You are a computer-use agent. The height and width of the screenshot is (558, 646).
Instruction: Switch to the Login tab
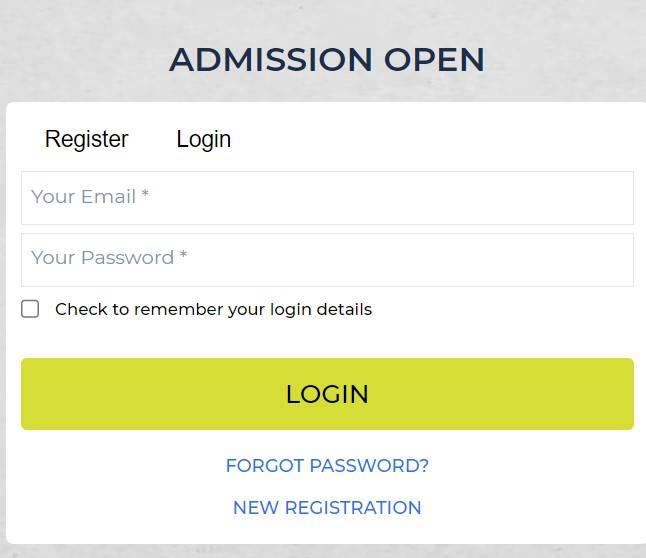(x=203, y=139)
